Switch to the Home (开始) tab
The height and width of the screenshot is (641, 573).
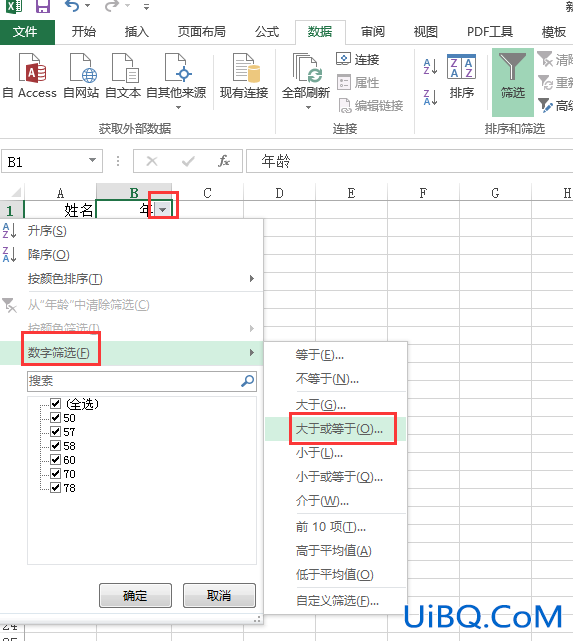tap(84, 32)
